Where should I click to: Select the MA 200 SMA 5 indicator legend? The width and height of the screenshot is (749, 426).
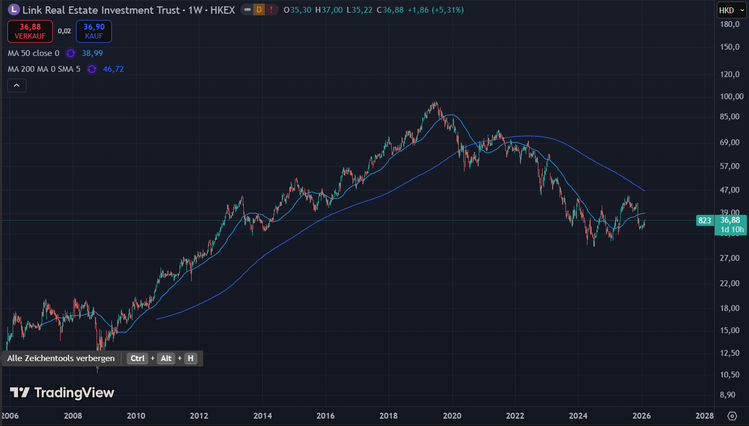[43, 69]
